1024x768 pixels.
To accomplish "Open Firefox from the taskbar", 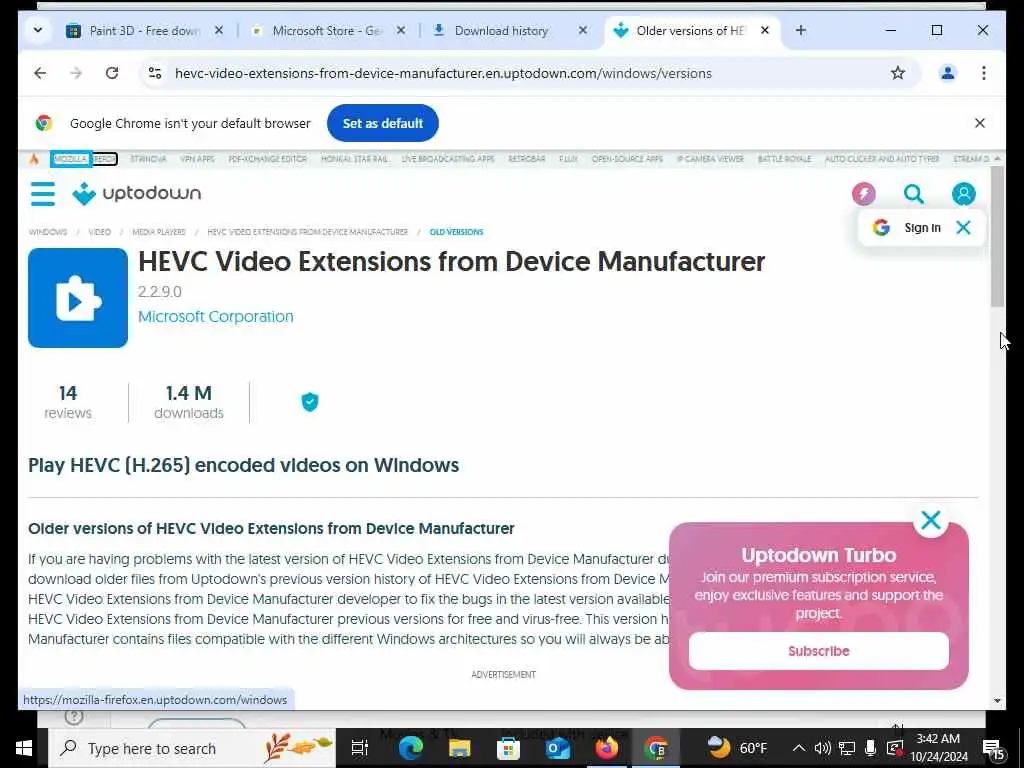I will (607, 748).
